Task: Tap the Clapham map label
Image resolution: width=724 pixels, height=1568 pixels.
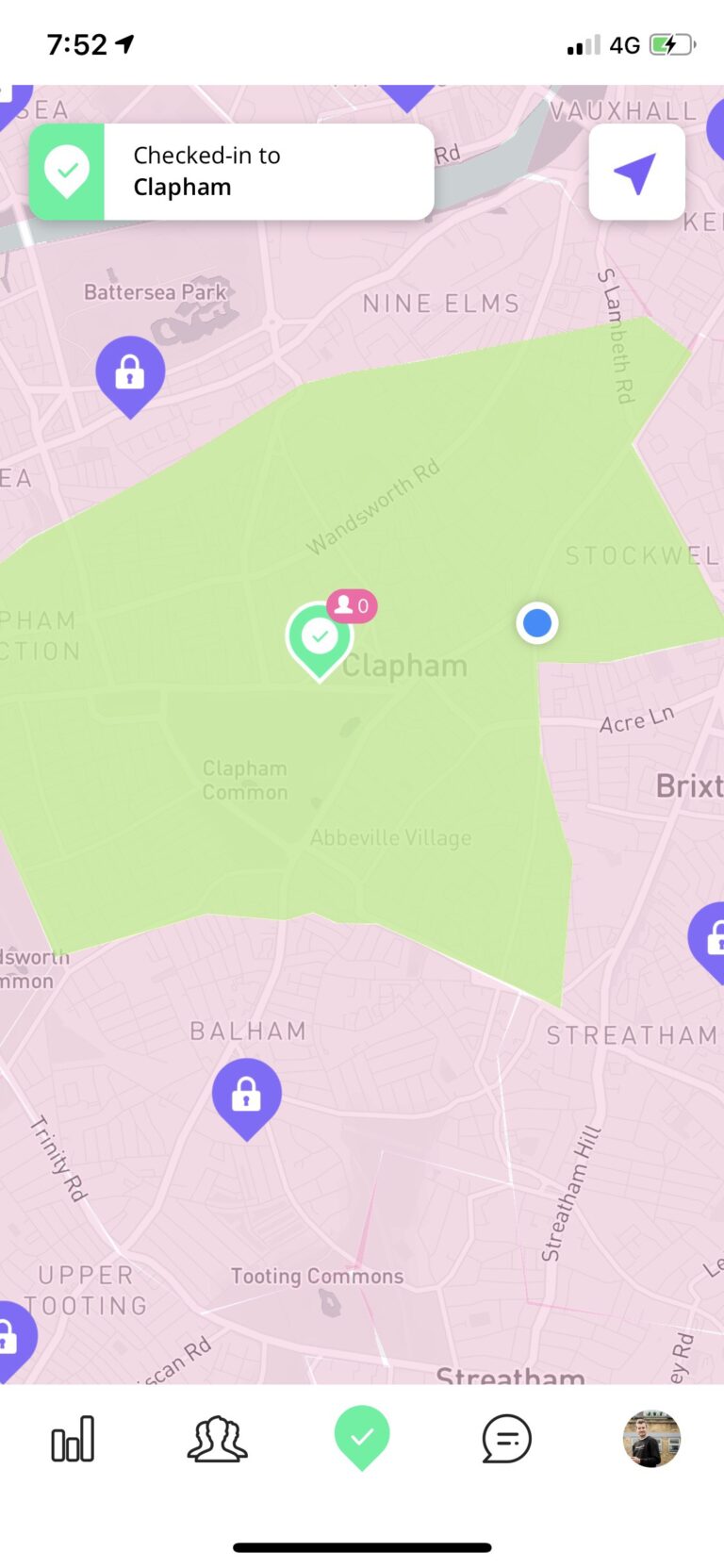Action: (x=404, y=666)
